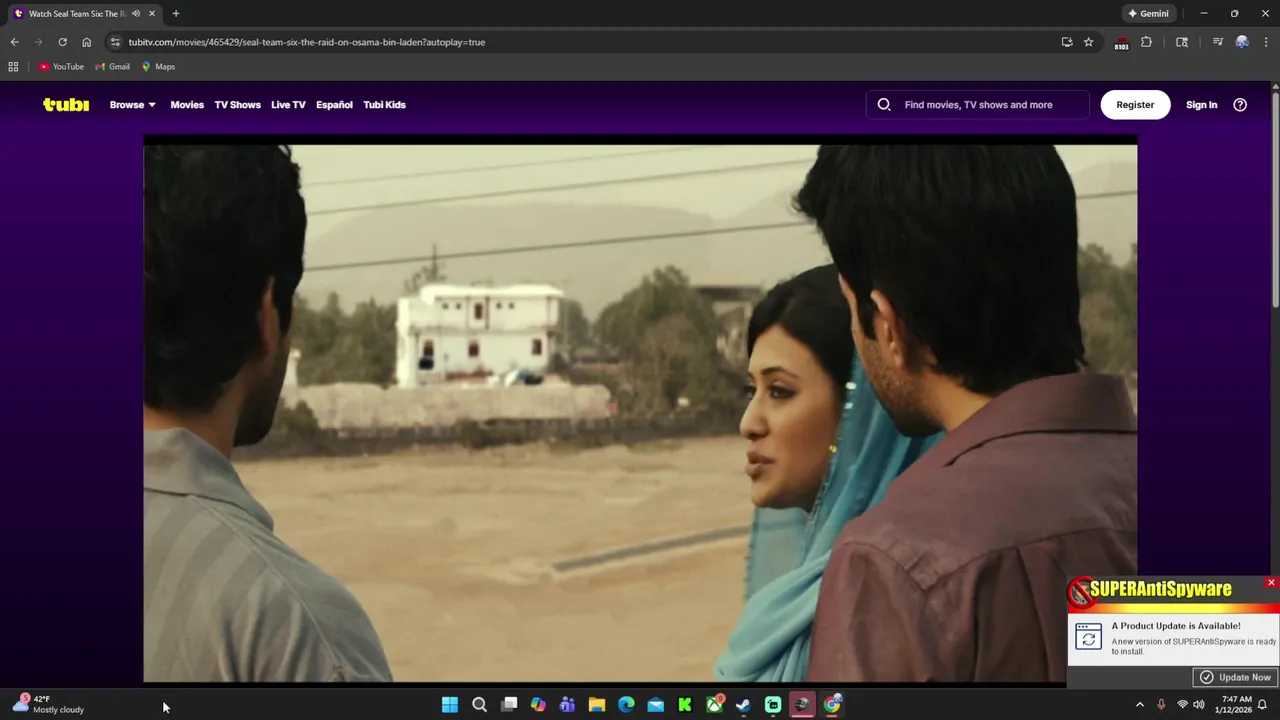Click the browser Home button
Viewport: 1280px width, 720px height.
86,42
